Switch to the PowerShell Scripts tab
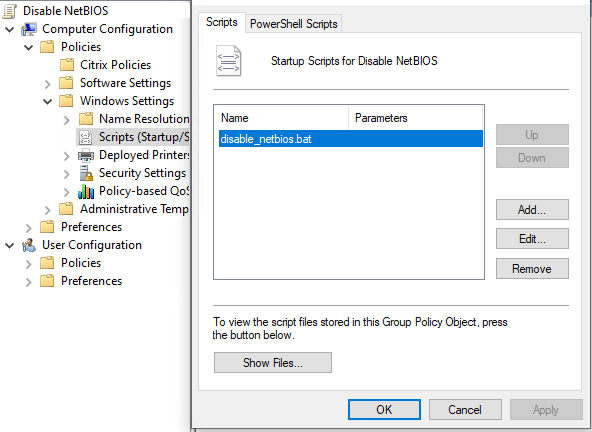The image size is (592, 432). [x=293, y=24]
